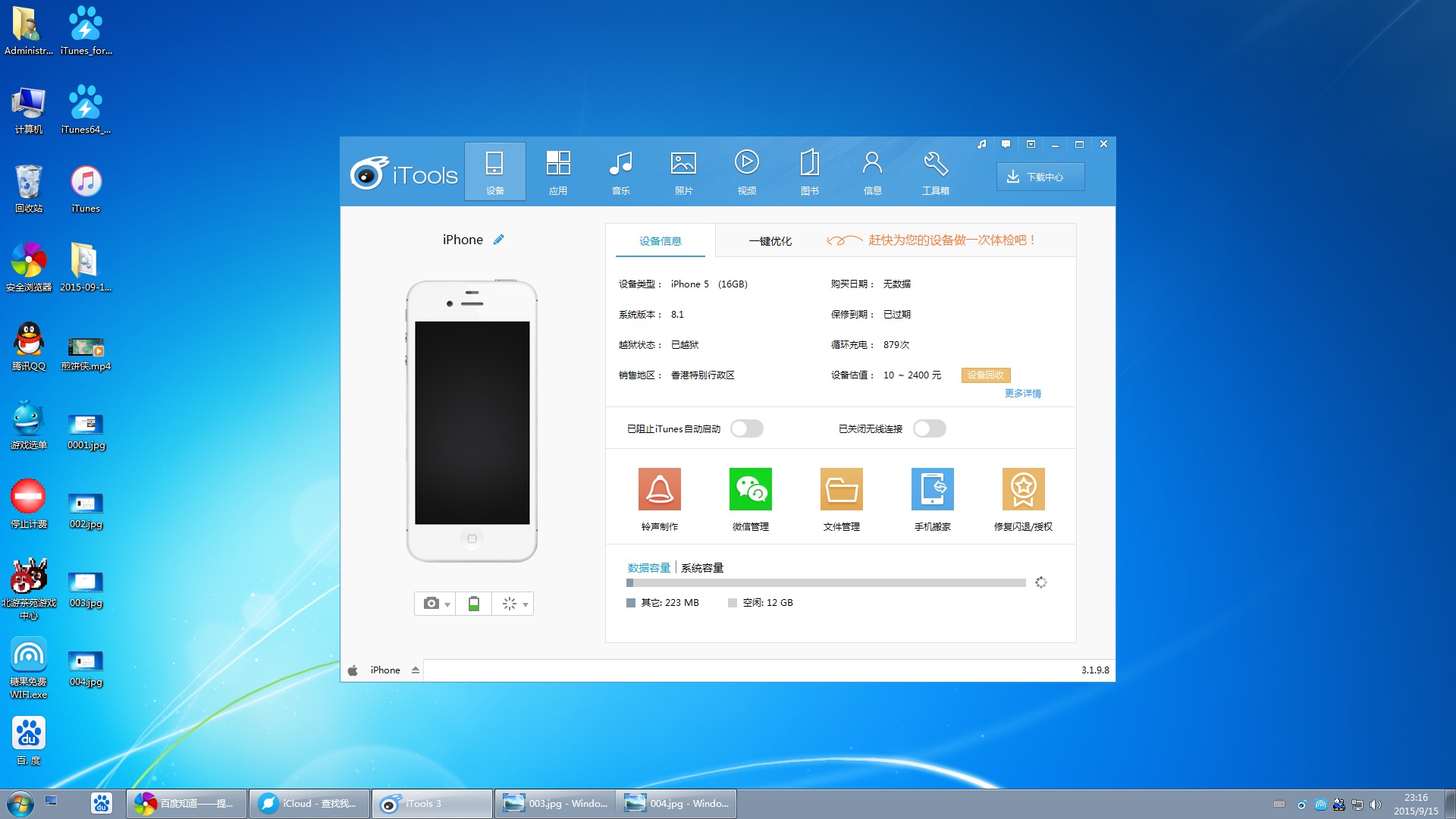This screenshot has width=1456, height=819.
Task: Switch to the 一键优化 optimization tab
Action: (x=771, y=240)
